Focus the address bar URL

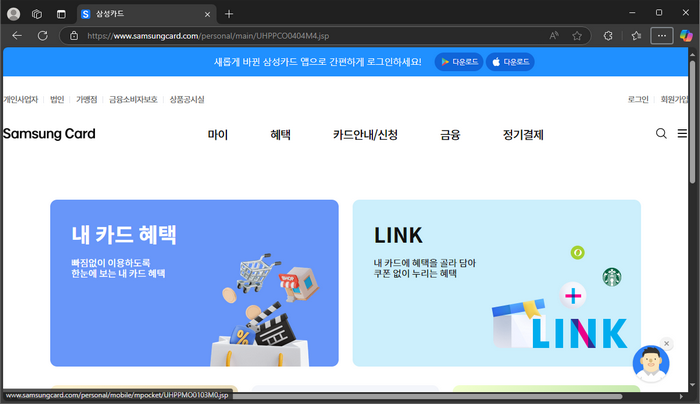pos(208,36)
